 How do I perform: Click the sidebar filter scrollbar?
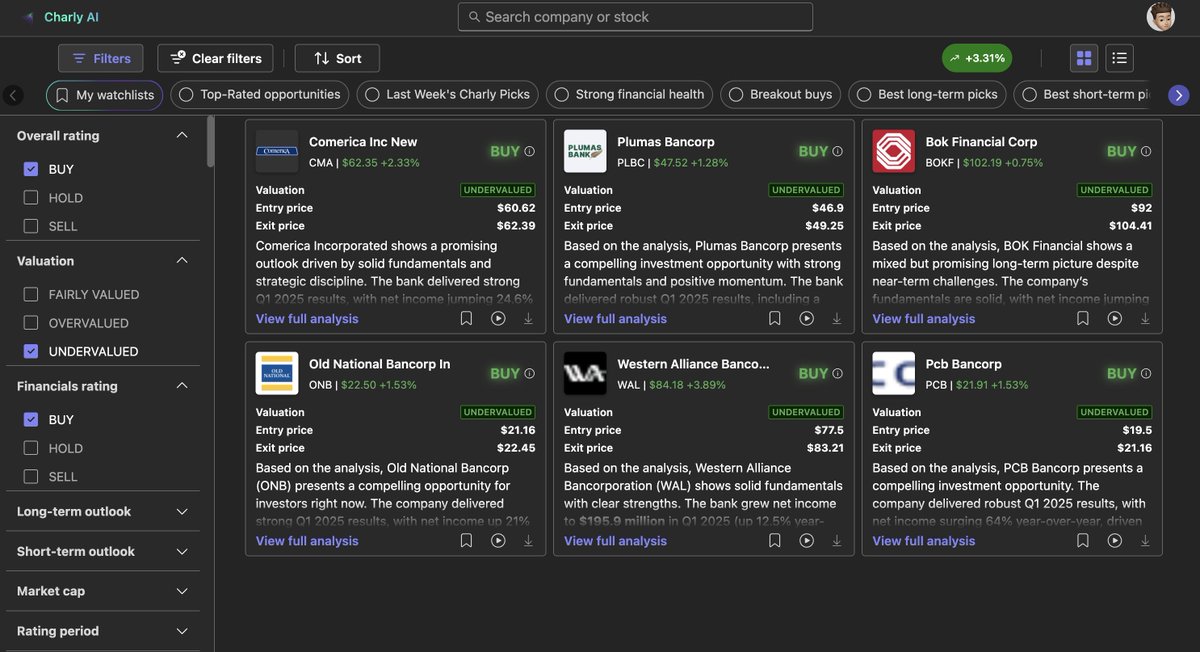(x=210, y=142)
